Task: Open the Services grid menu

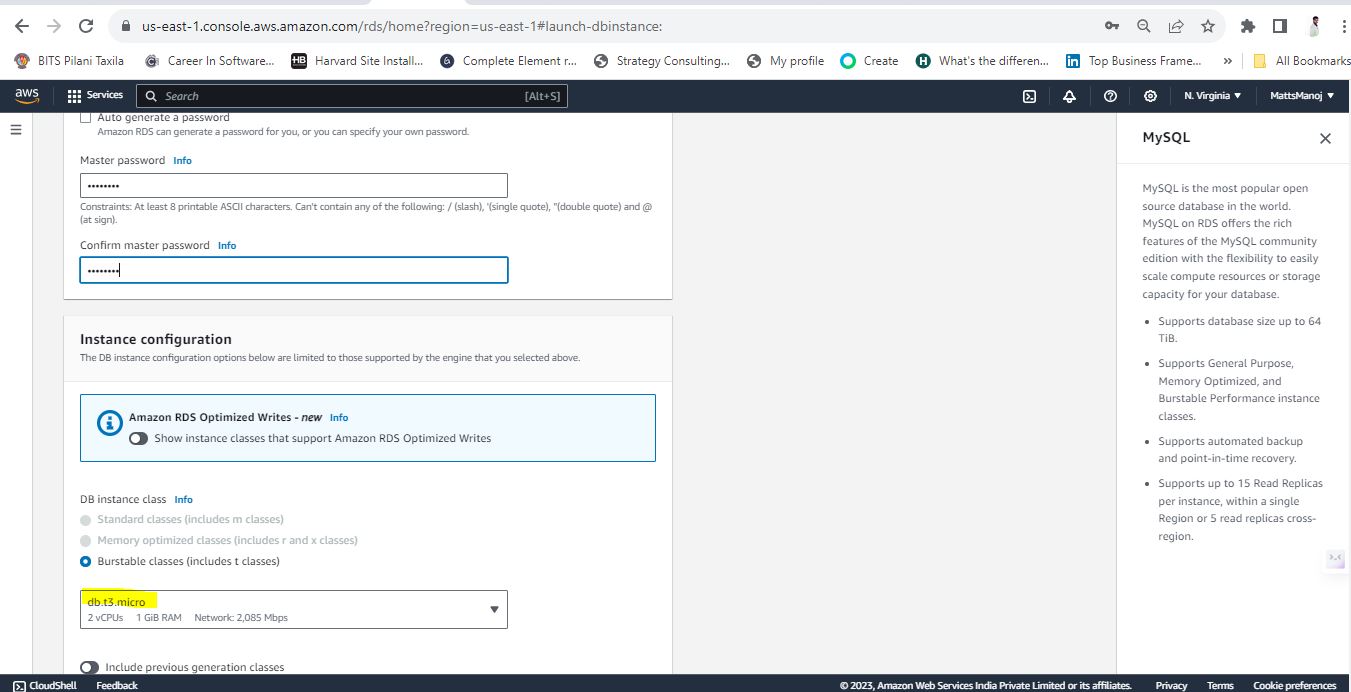Action: click(x=95, y=96)
